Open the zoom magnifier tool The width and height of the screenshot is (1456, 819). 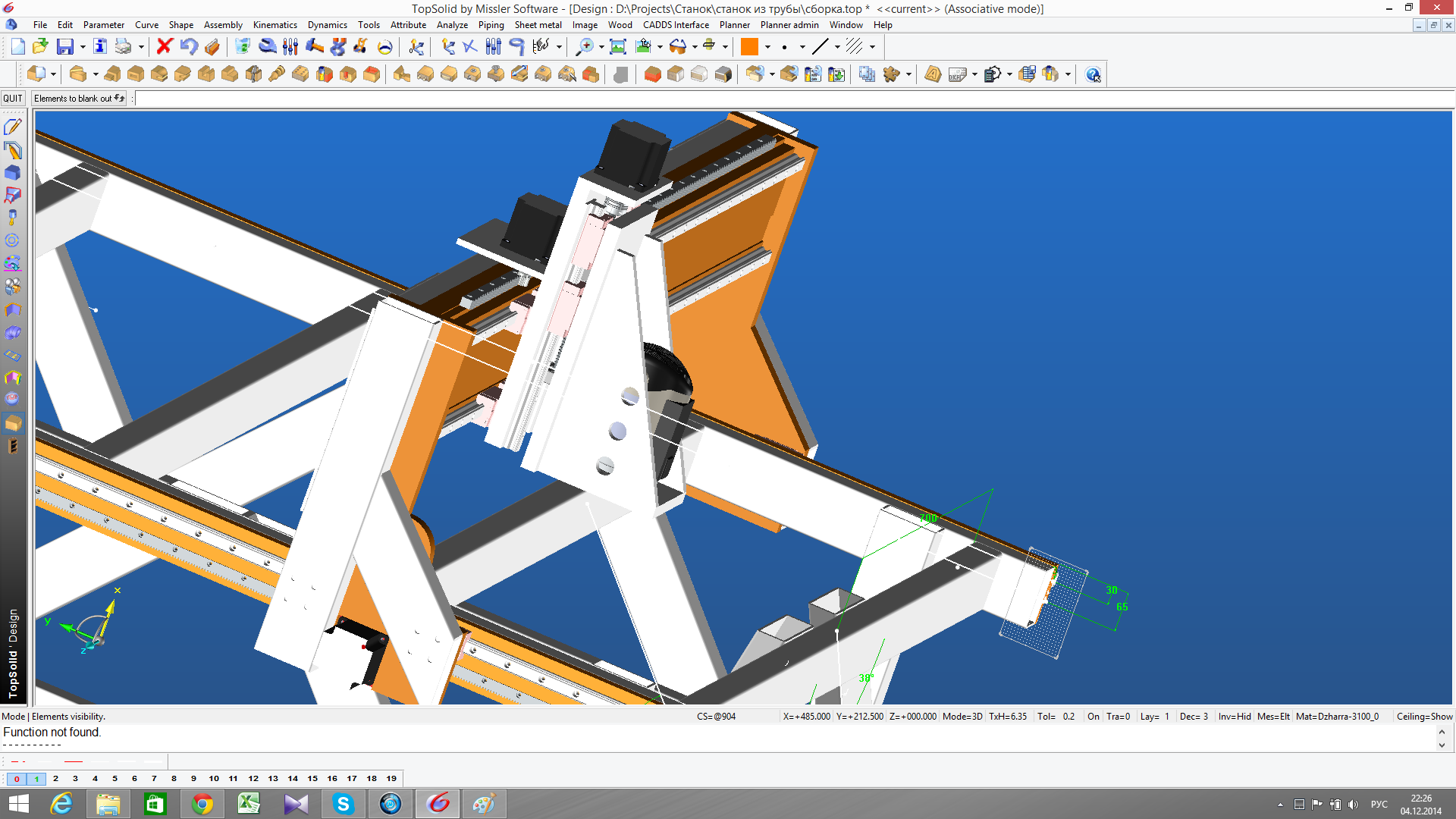click(585, 47)
